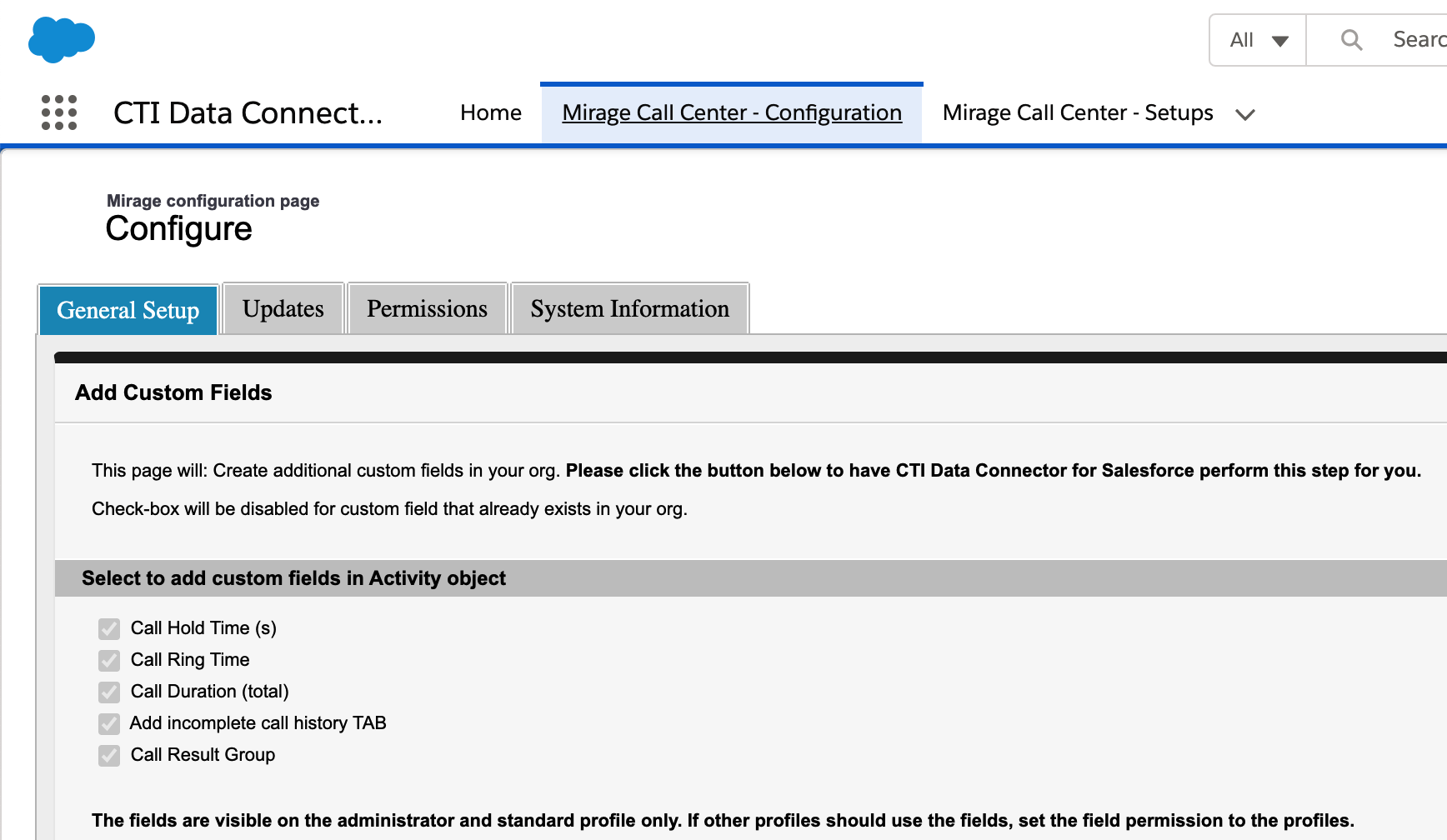The height and width of the screenshot is (840, 1447).
Task: Click the Call Result Group label
Action: (x=203, y=754)
